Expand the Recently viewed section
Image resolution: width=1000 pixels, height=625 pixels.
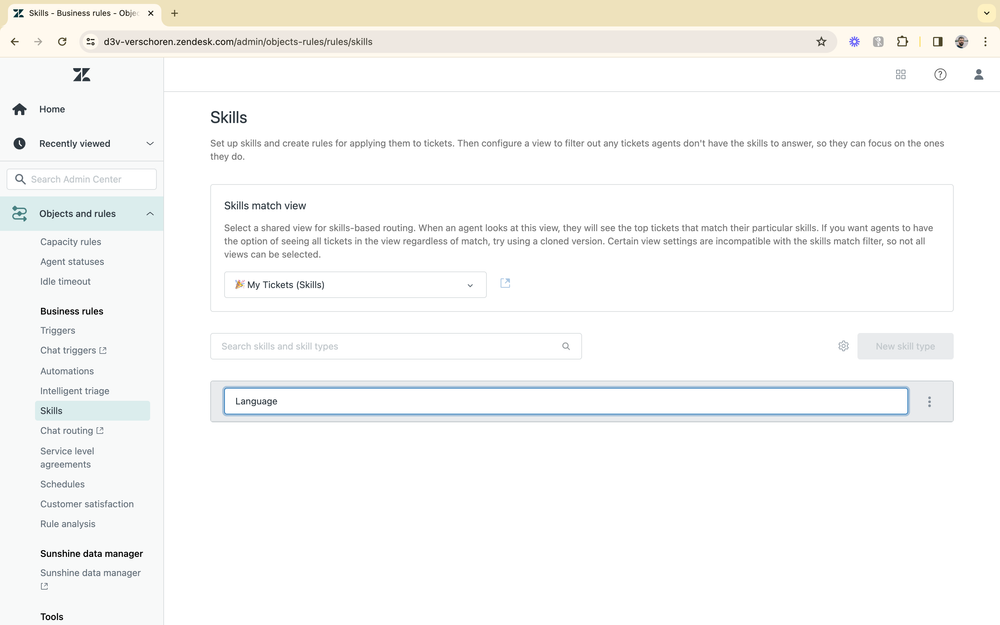(x=150, y=143)
